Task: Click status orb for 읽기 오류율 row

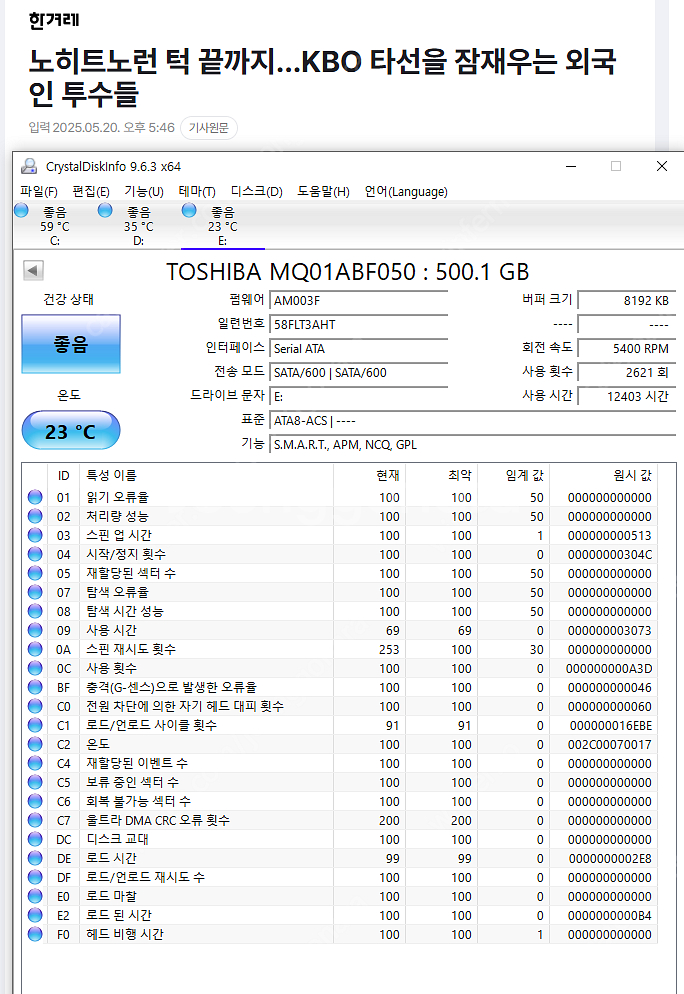Action: (x=35, y=497)
